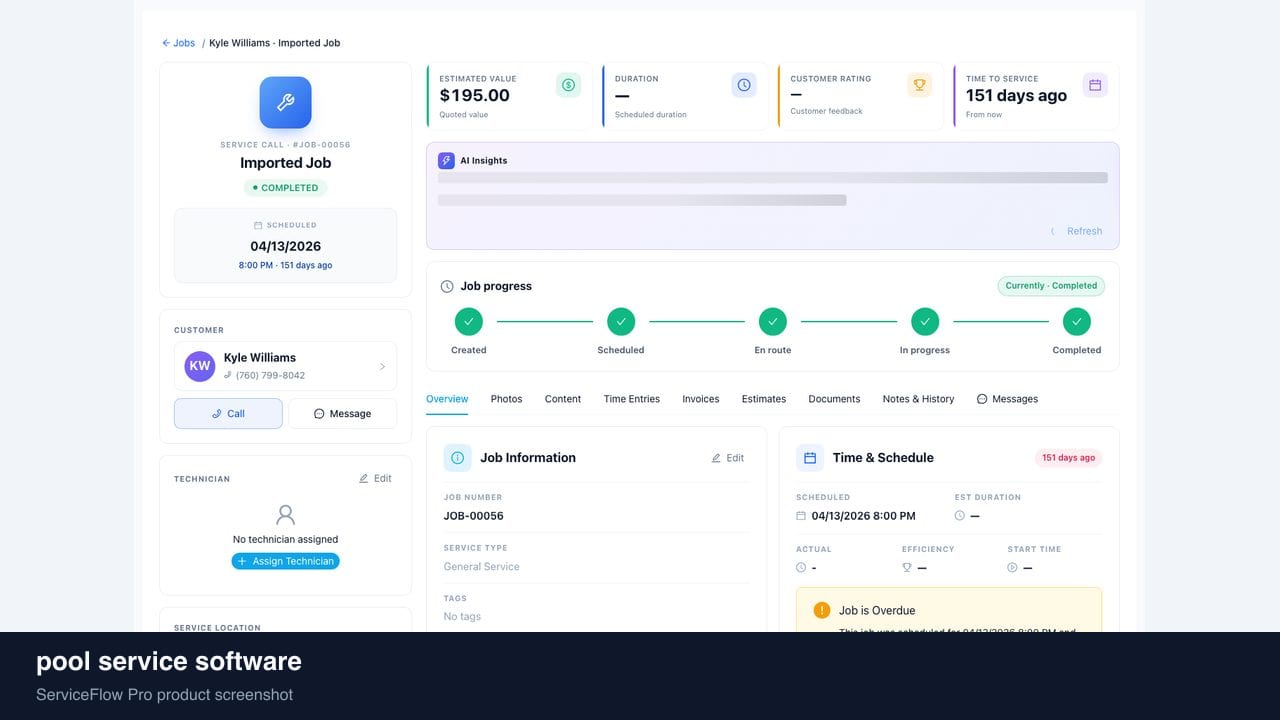Click Assign Technician button

(285, 562)
